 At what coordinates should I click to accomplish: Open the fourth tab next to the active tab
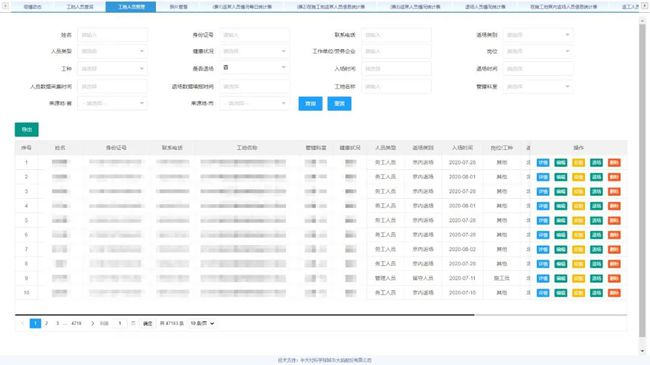point(179,7)
